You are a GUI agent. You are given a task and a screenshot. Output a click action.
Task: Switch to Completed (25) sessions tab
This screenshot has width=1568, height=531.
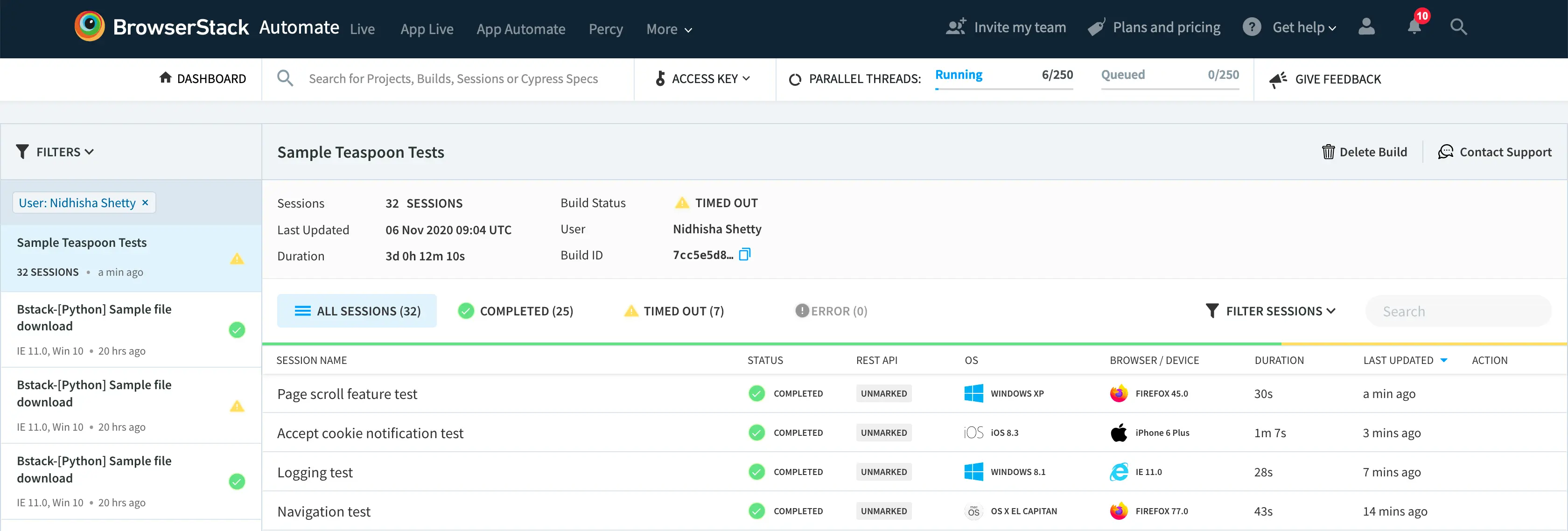(516, 311)
